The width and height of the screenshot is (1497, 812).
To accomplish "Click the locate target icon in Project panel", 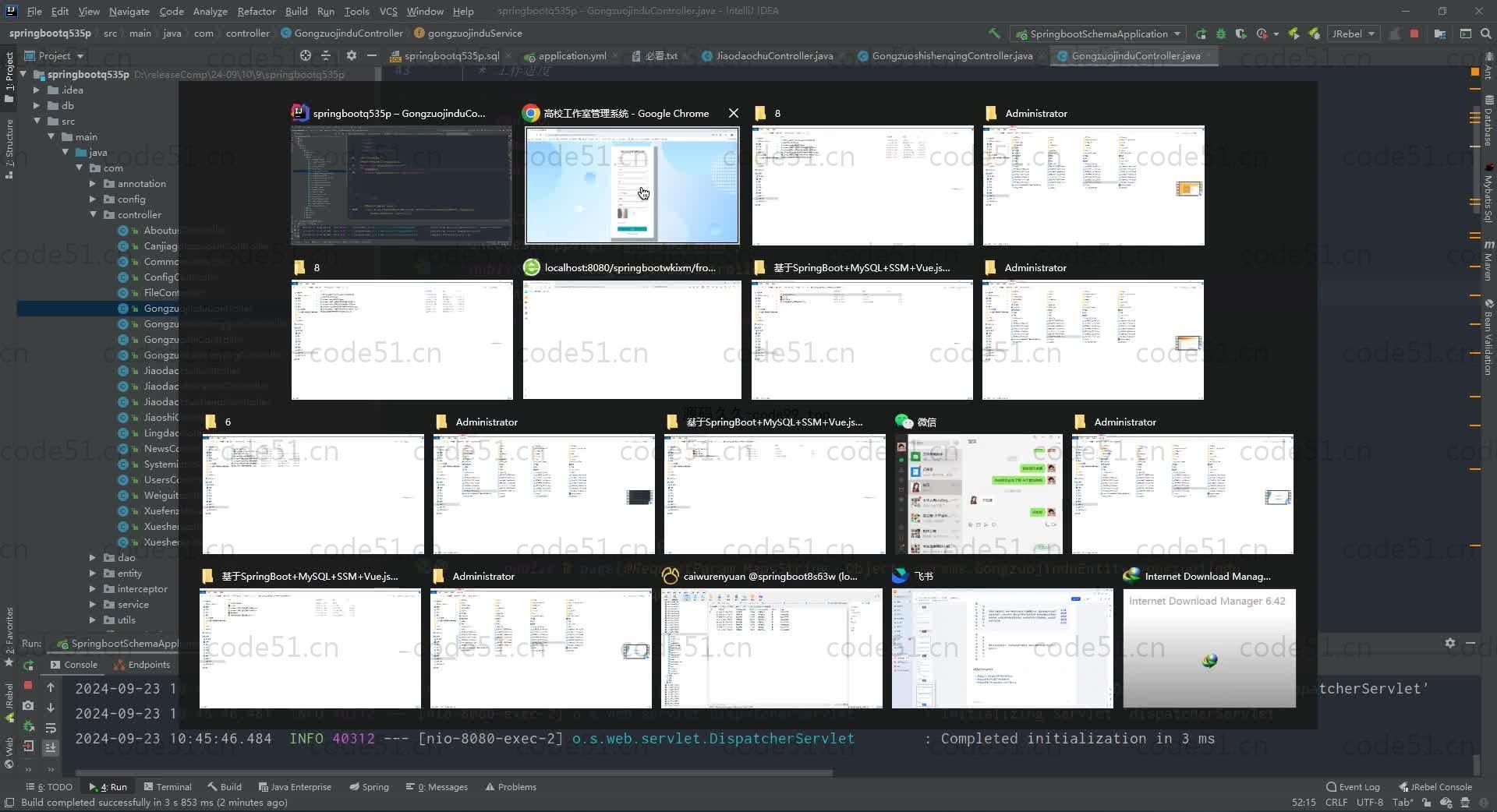I will click(306, 55).
